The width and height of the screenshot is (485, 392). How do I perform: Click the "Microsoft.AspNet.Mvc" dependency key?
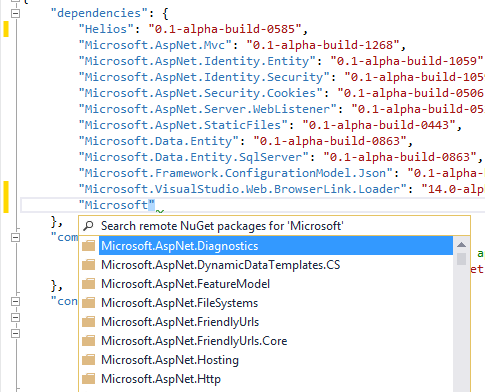click(x=155, y=45)
